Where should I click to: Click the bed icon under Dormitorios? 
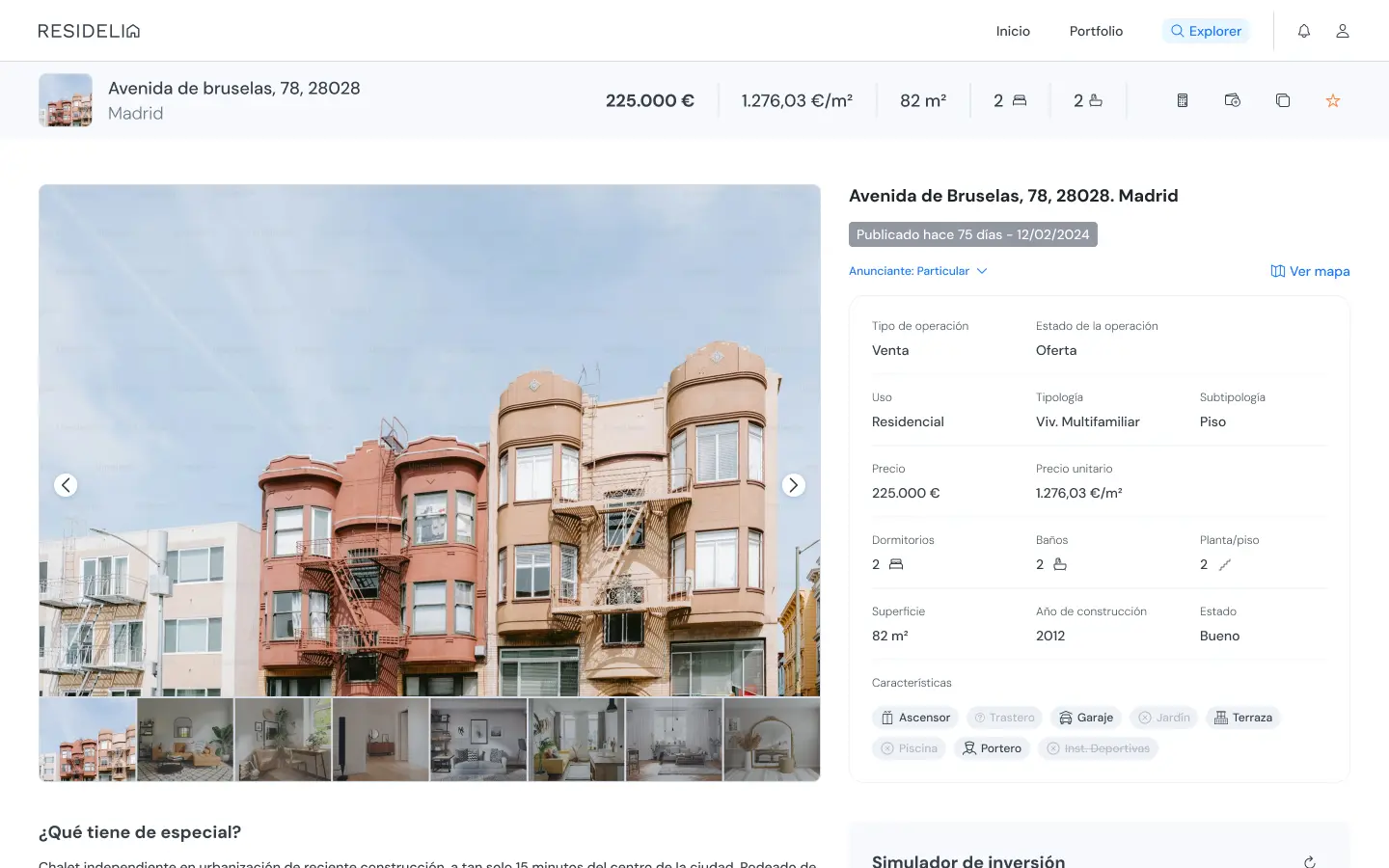click(896, 564)
